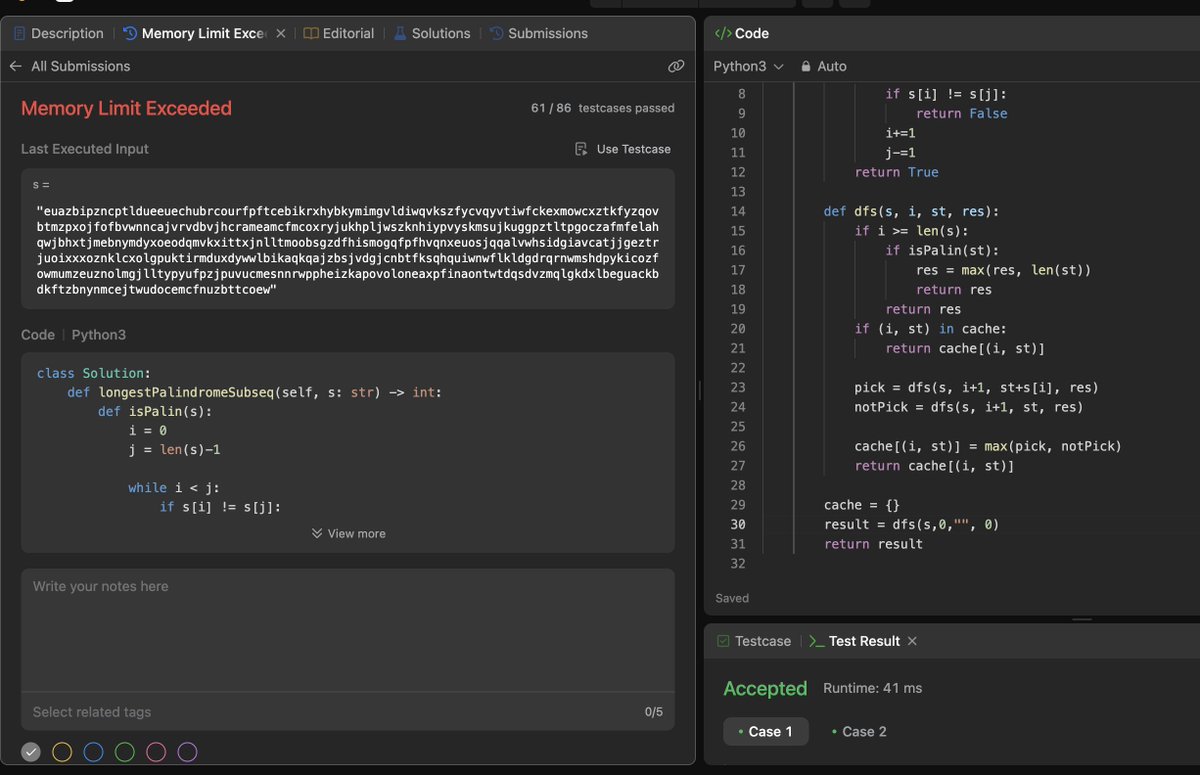
Task: Click line number 30 in editor
Action: 738,524
